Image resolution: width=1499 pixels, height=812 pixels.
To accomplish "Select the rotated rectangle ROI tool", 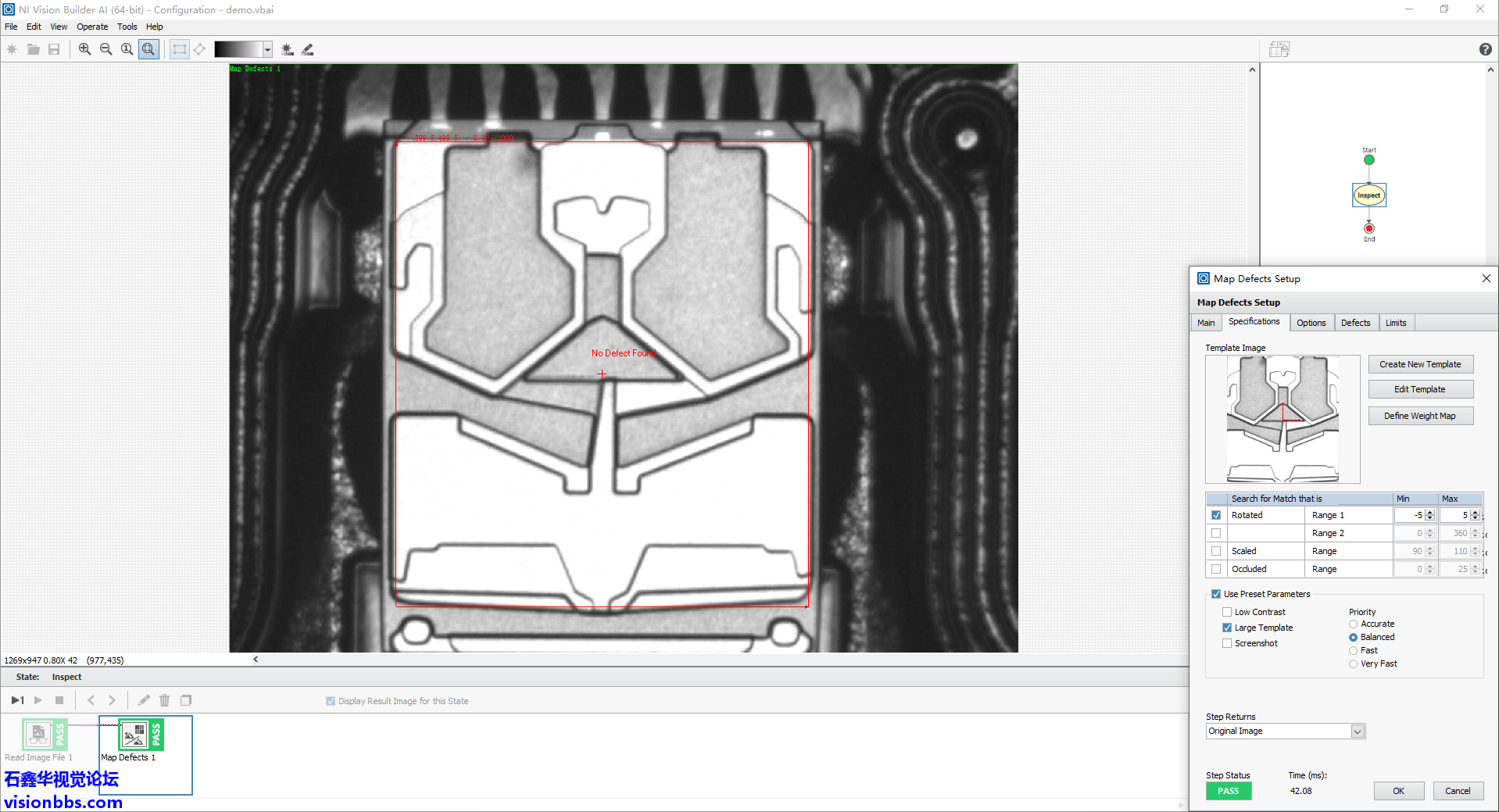I will pyautogui.click(x=200, y=49).
